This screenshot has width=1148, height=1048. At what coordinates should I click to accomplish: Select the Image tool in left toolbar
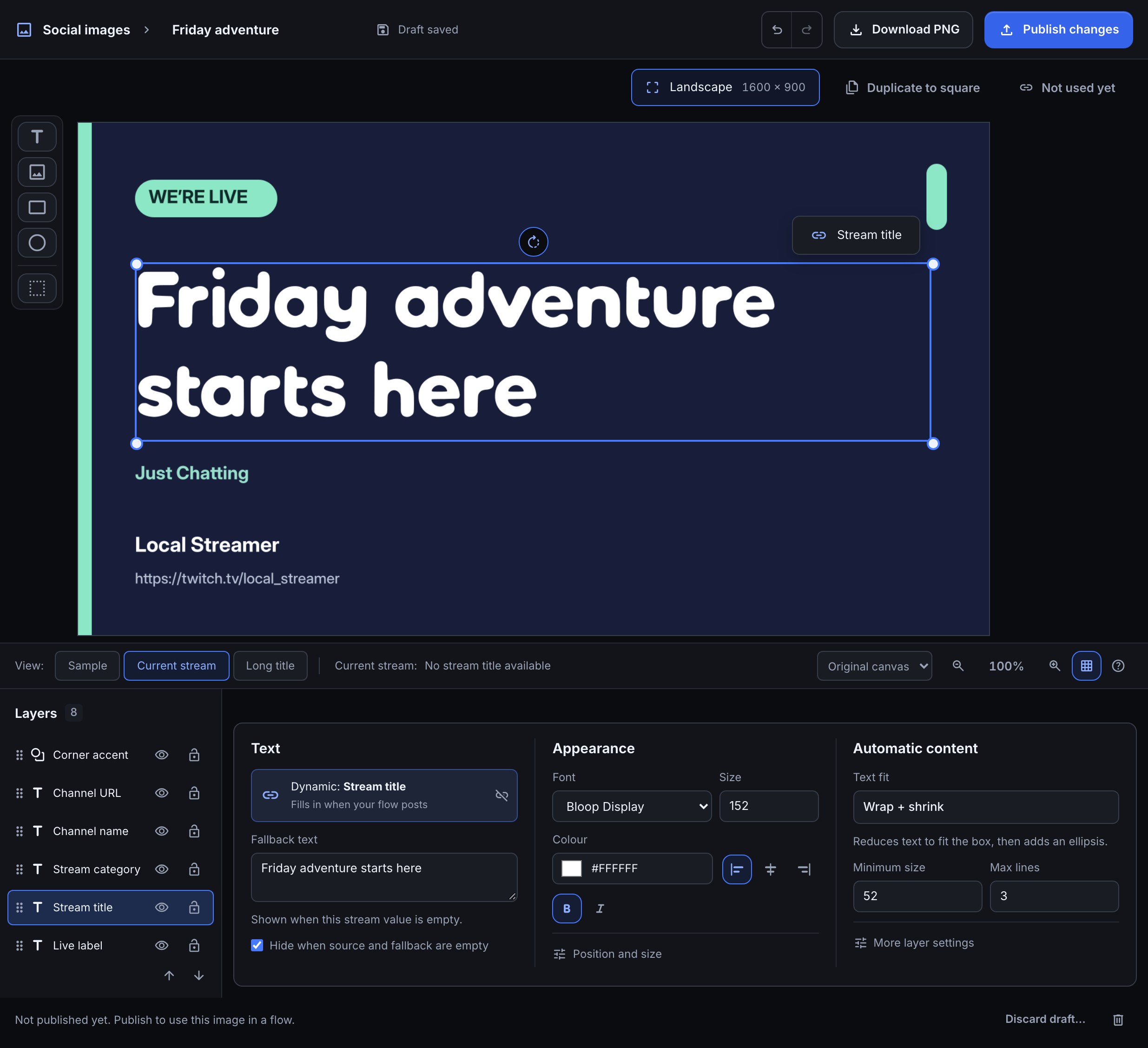37,172
